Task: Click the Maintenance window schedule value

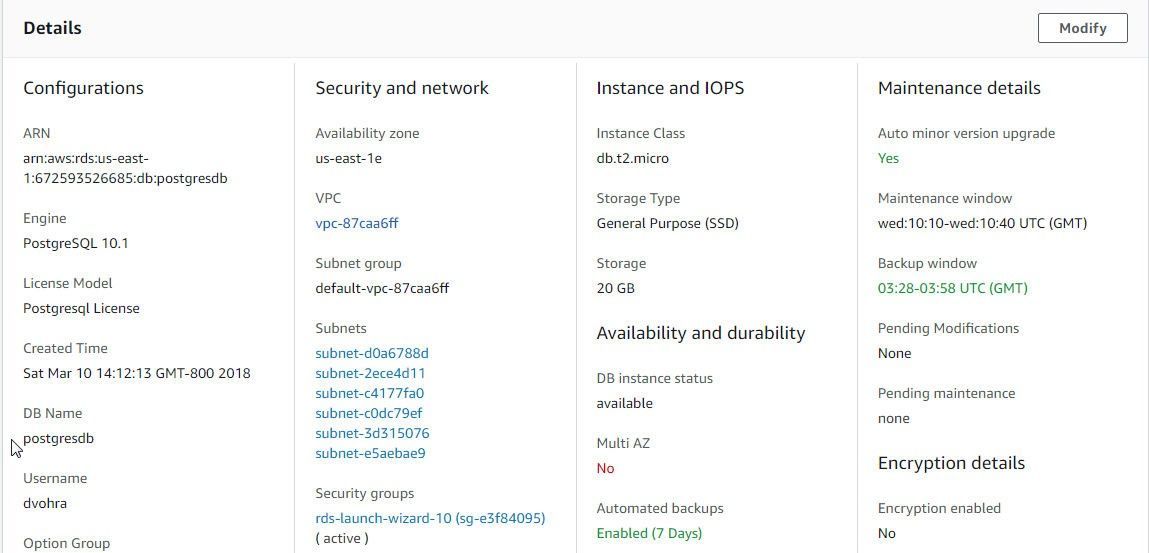Action: [x=982, y=223]
